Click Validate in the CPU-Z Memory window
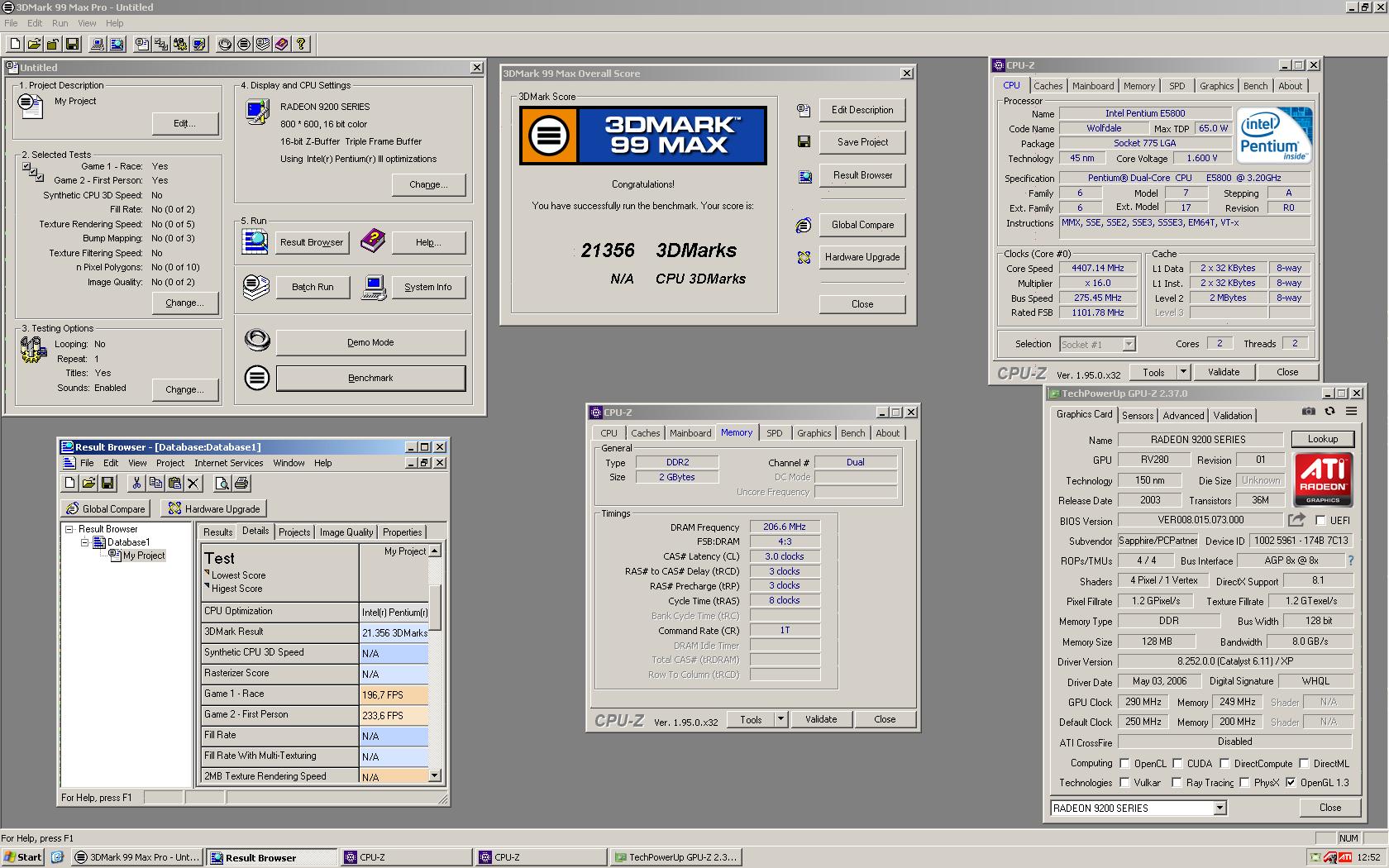 tap(821, 719)
